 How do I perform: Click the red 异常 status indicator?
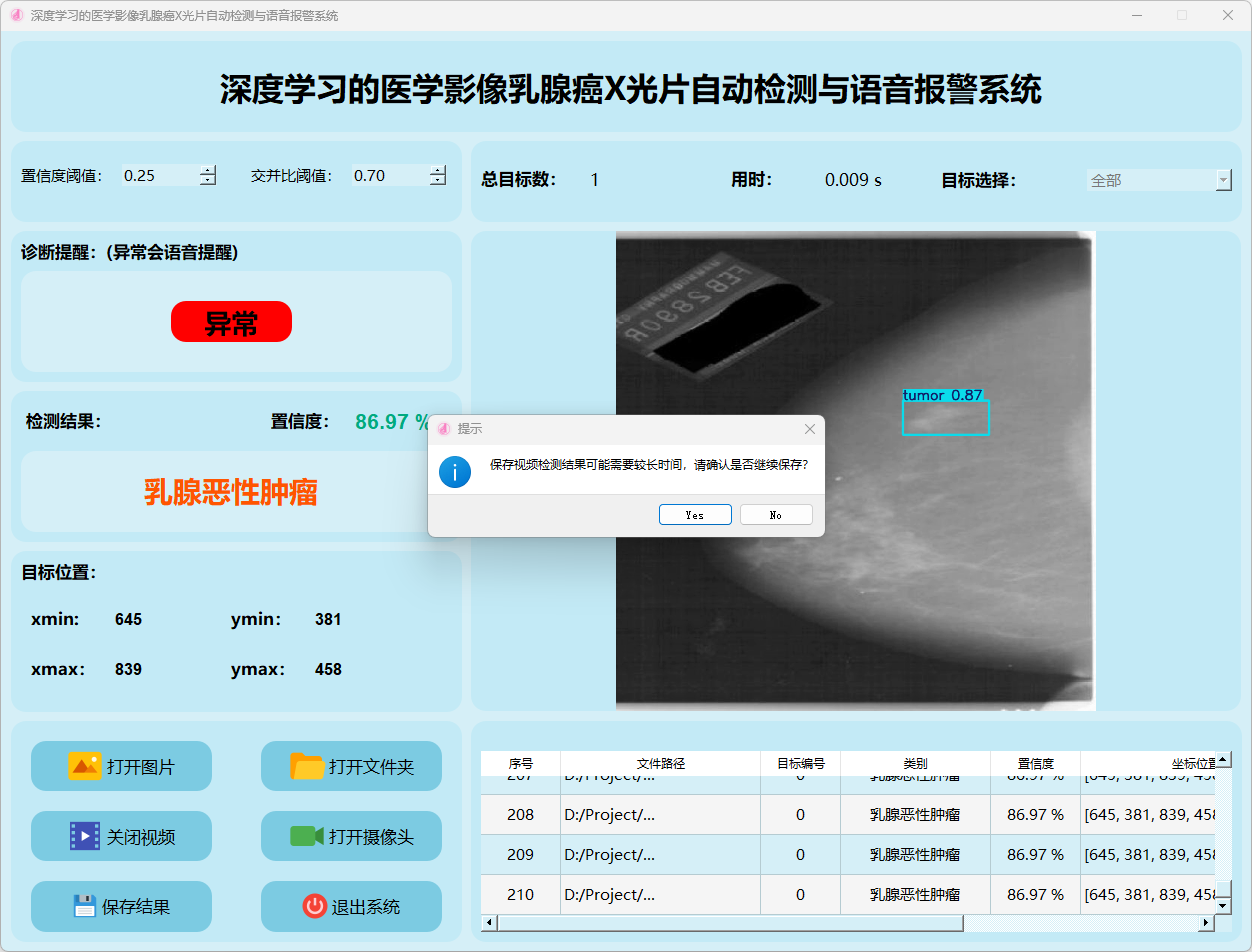point(231,322)
